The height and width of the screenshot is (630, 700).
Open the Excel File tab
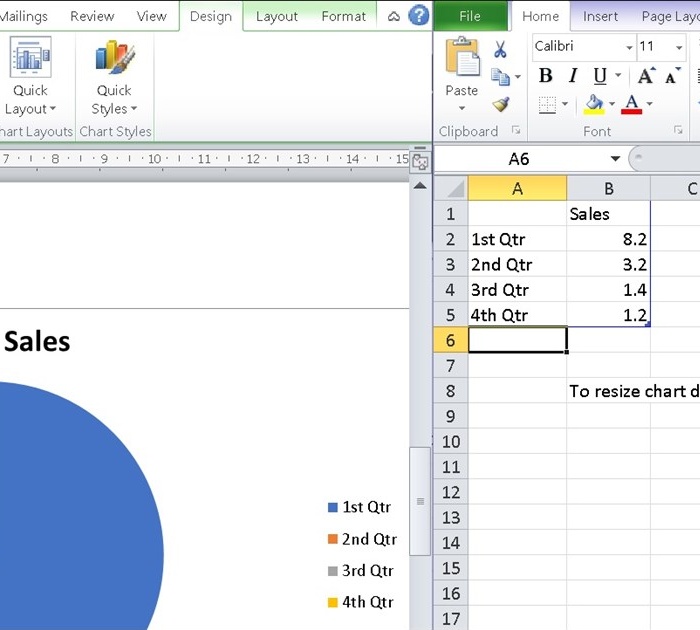[470, 17]
